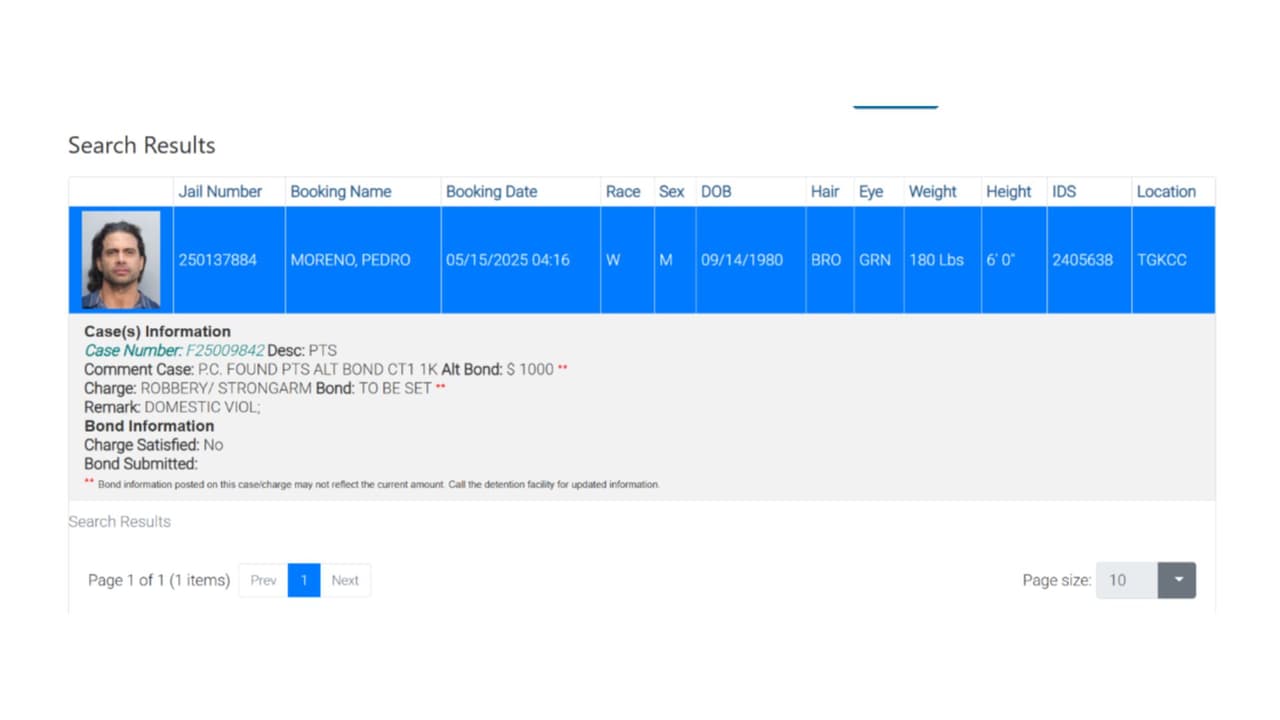Viewport: 1280px width, 720px height.
Task: Click the Hair column header
Action: [x=825, y=192]
